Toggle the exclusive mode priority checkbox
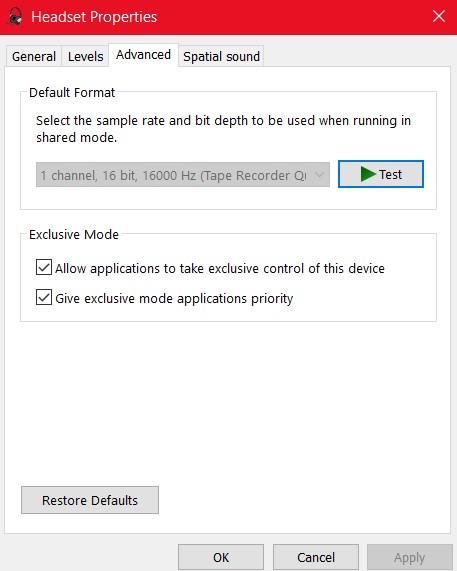Screen dimensions: 457x571 [x=44, y=297]
